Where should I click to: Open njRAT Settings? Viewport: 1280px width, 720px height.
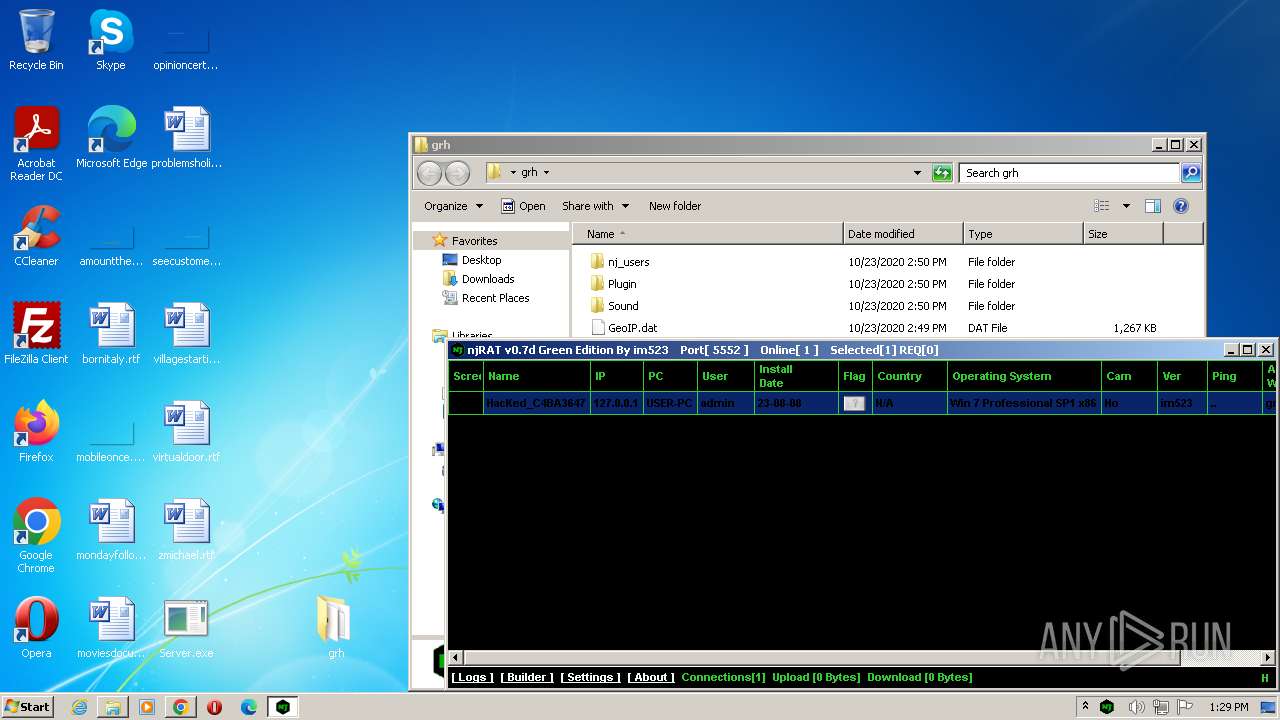(x=590, y=678)
